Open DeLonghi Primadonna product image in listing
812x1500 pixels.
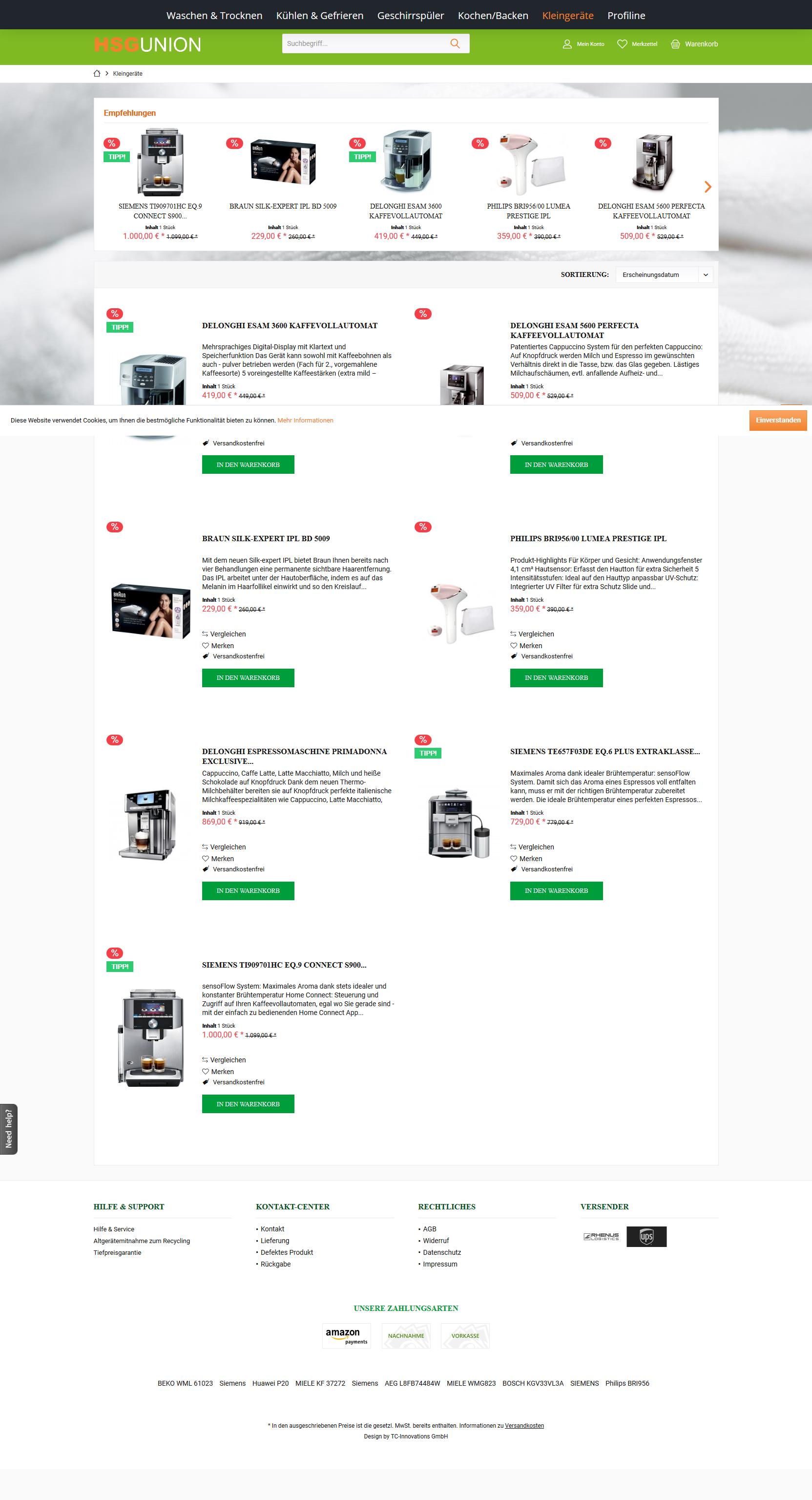tap(147, 824)
